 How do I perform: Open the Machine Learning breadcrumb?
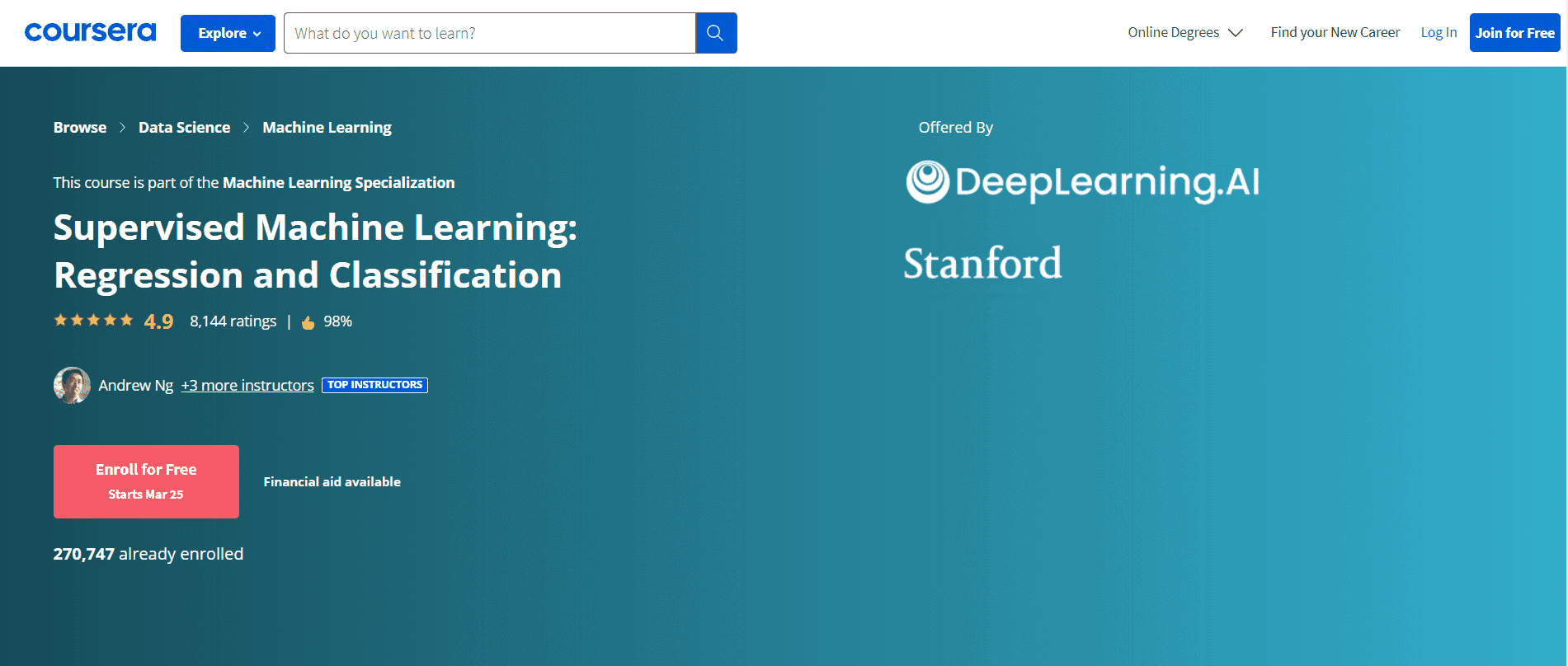327,127
